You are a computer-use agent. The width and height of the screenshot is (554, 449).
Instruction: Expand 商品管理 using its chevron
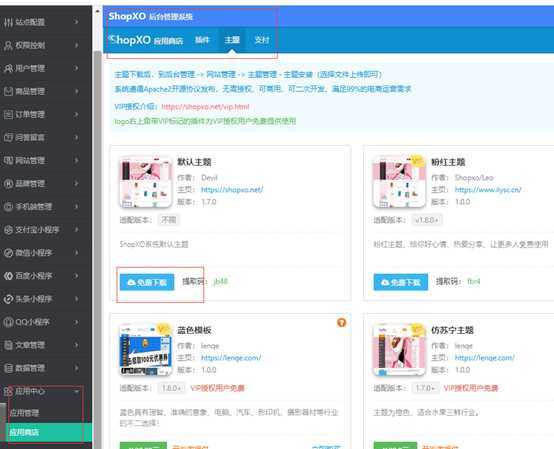[76, 91]
